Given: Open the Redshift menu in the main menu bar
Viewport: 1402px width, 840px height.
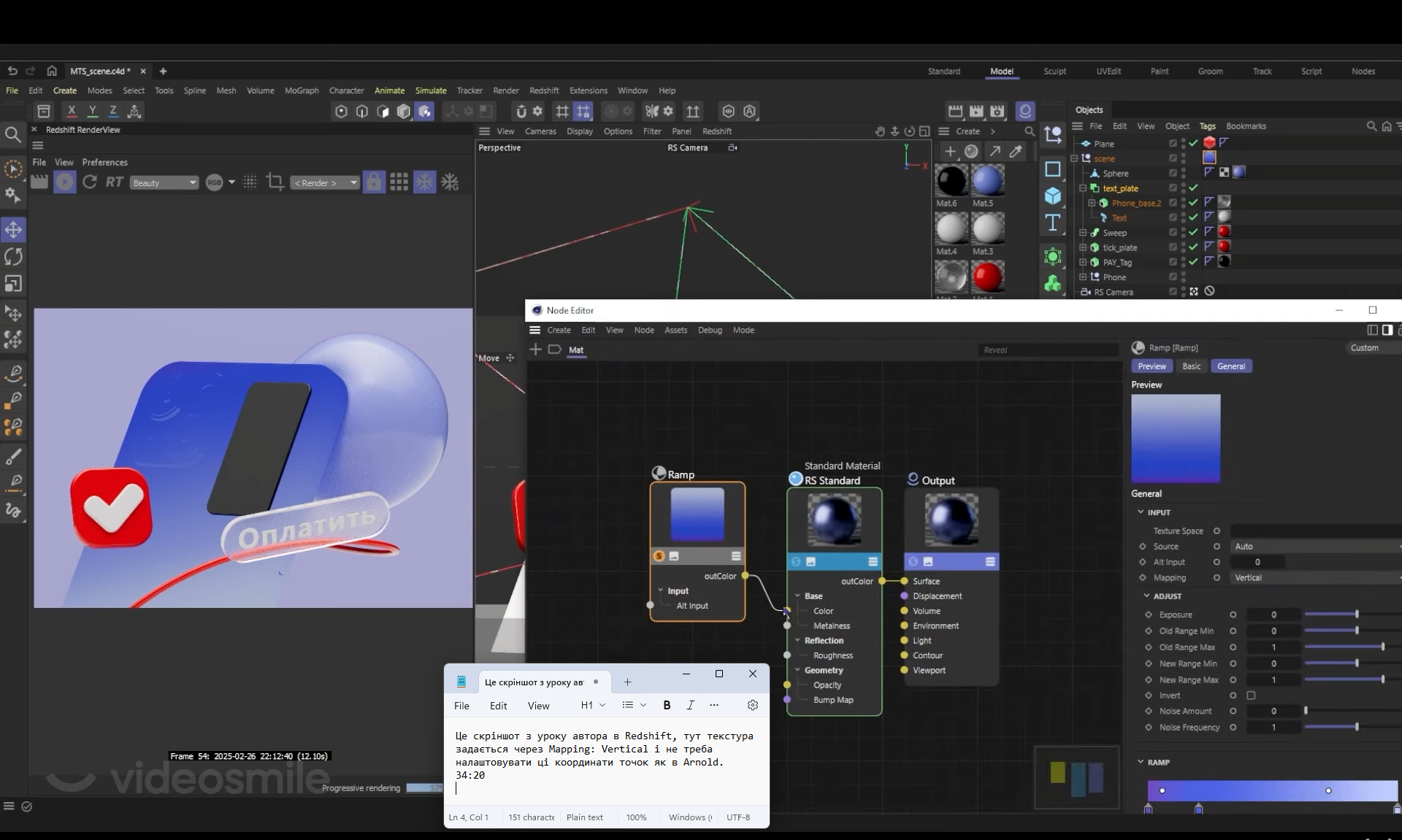Looking at the screenshot, I should click(543, 90).
